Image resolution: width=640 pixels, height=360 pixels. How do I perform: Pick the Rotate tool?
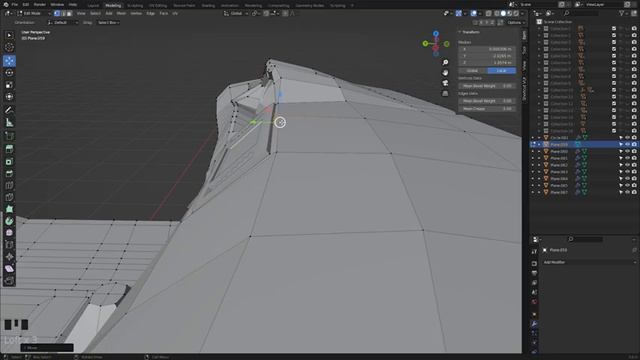click(x=9, y=73)
